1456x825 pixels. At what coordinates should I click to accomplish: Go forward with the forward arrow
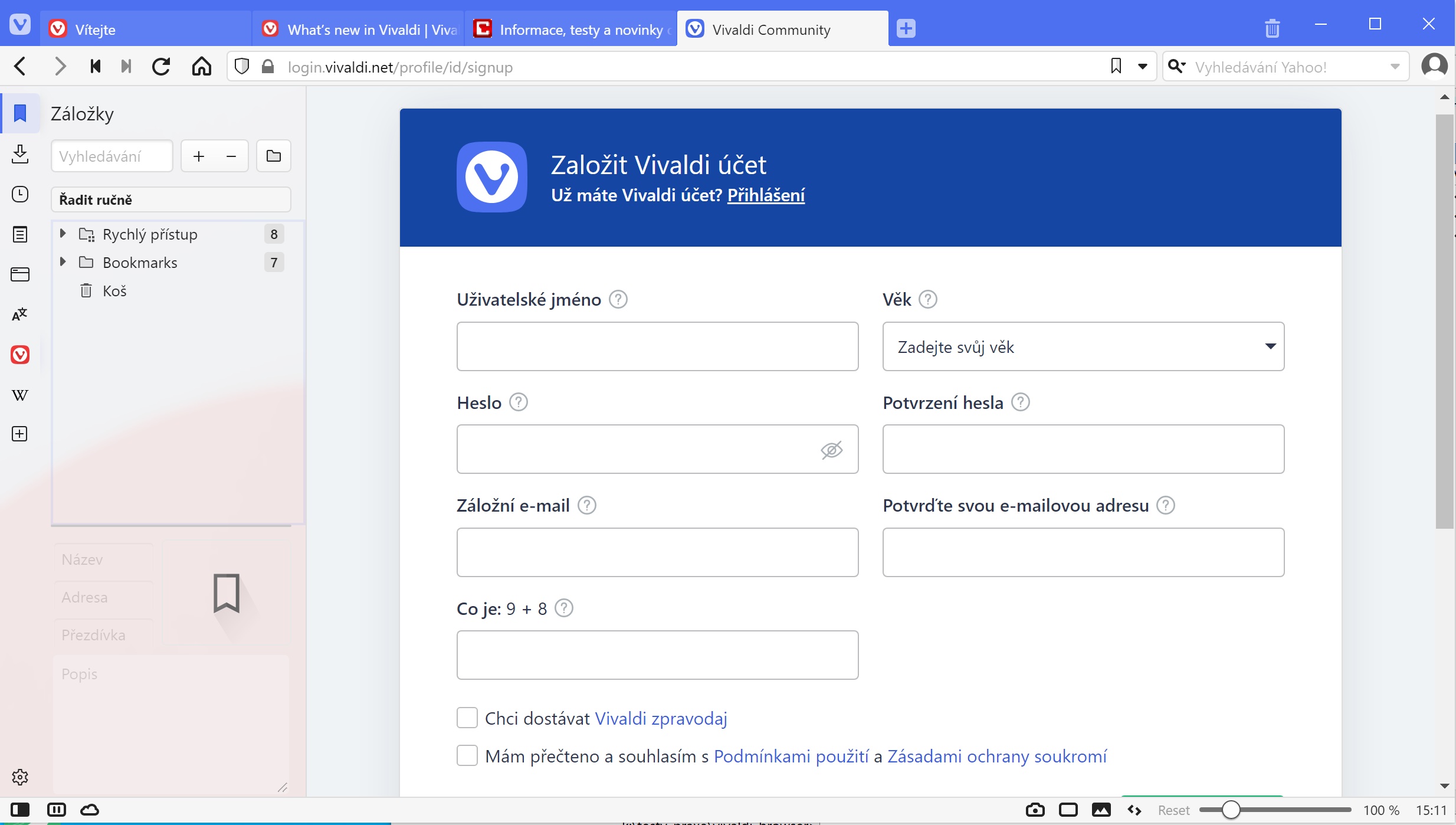pyautogui.click(x=60, y=67)
